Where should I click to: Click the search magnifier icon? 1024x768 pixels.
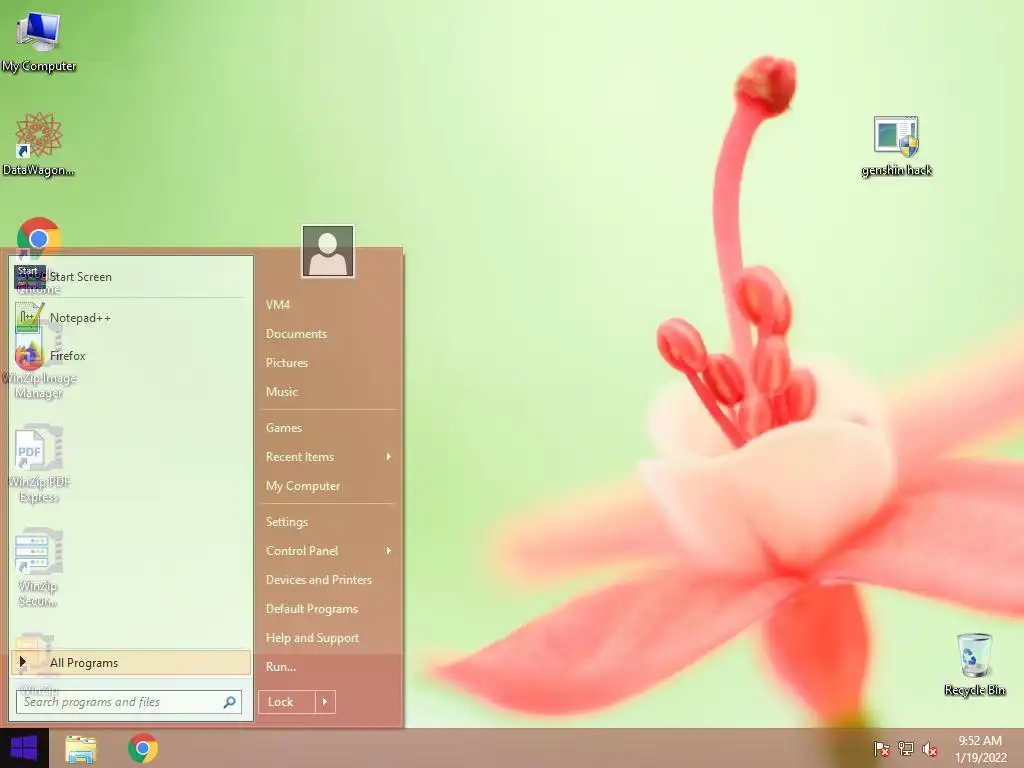tap(229, 702)
